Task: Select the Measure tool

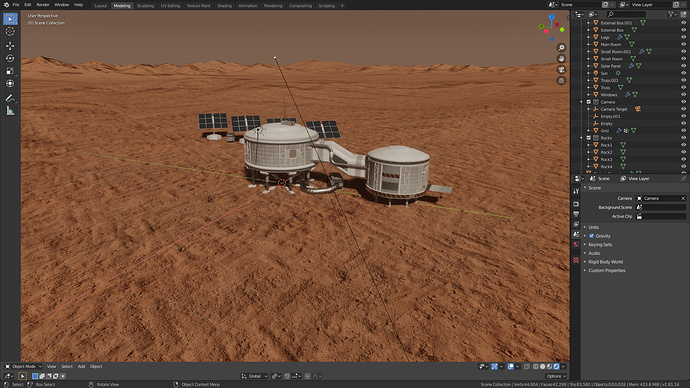Action: point(10,111)
